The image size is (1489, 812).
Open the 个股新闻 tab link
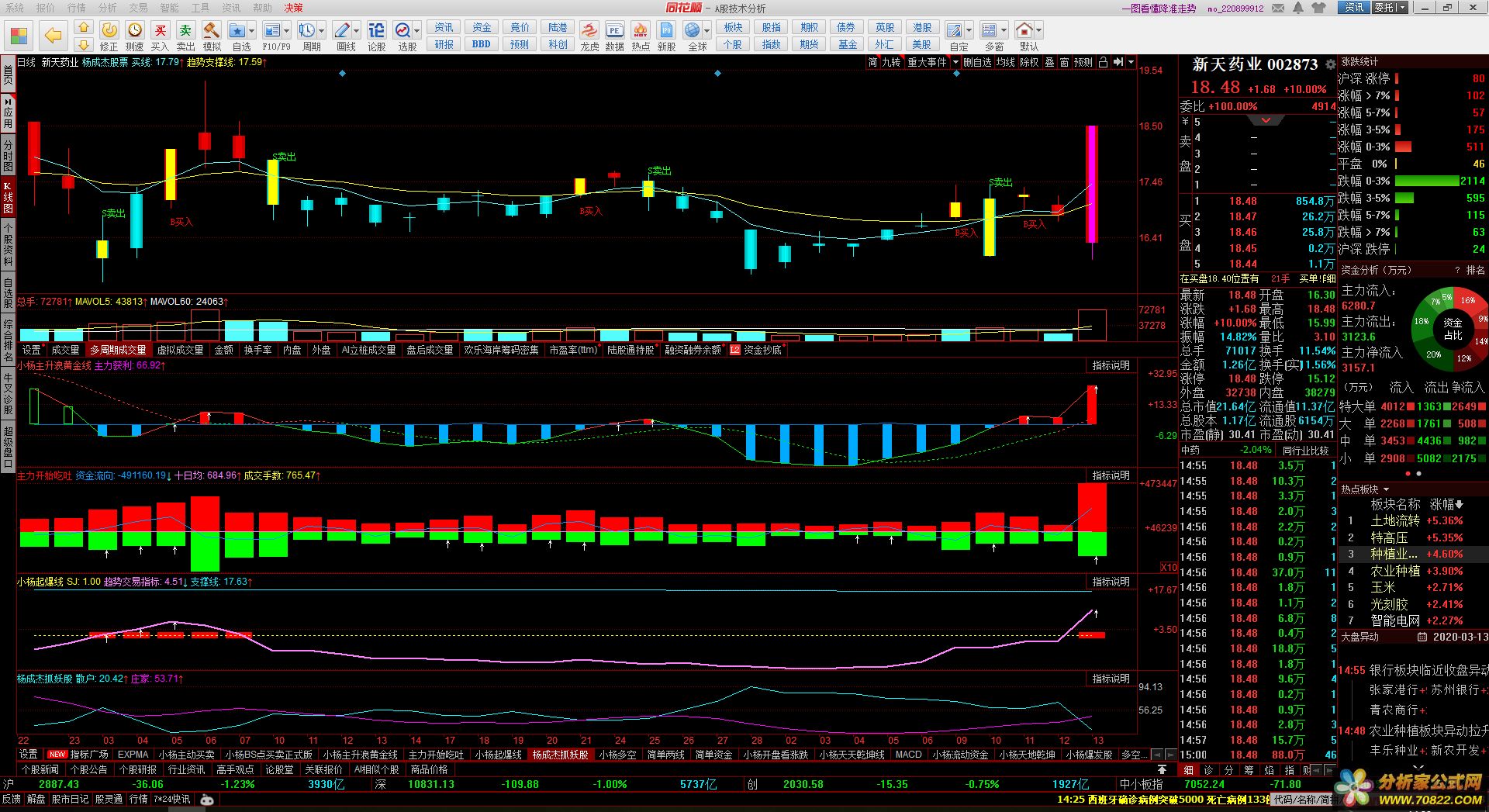point(40,770)
